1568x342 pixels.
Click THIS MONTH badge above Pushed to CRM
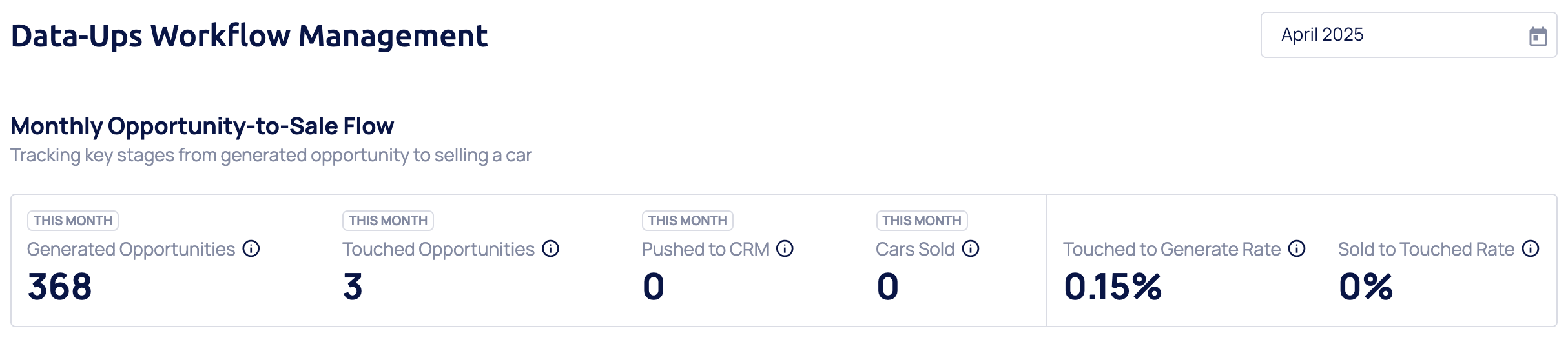688,221
